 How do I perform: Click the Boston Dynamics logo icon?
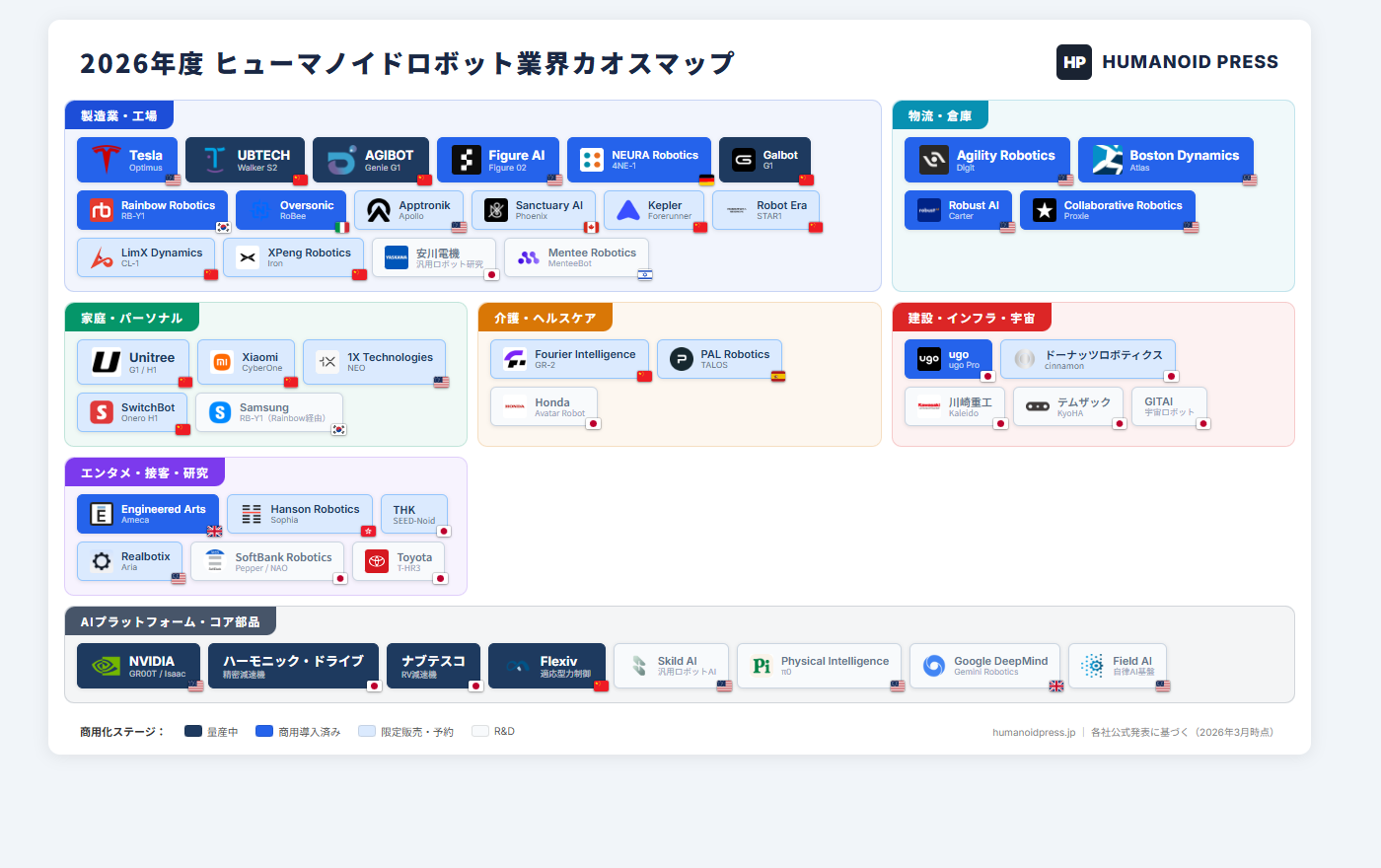pos(1106,160)
